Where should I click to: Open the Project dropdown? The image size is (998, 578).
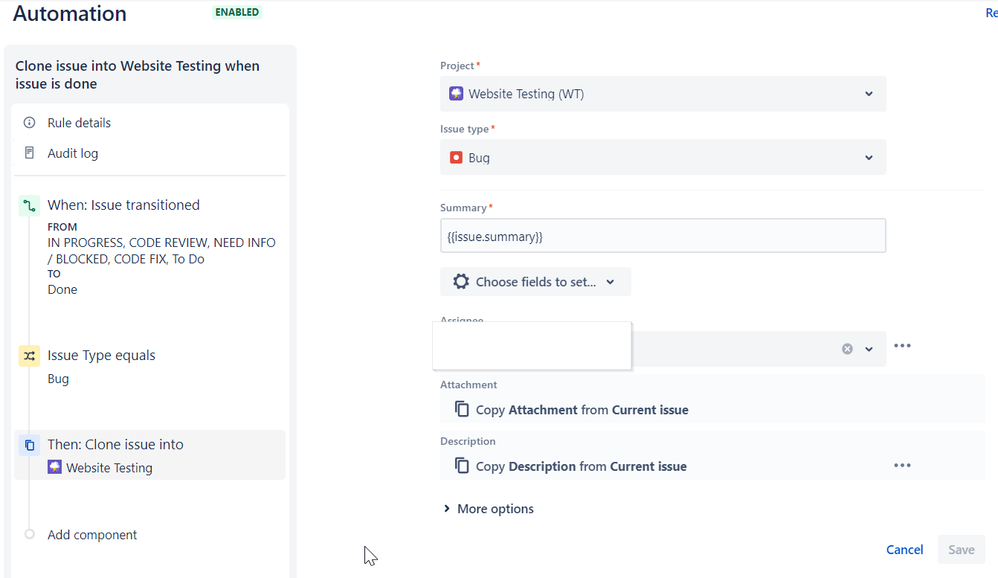[663, 94]
